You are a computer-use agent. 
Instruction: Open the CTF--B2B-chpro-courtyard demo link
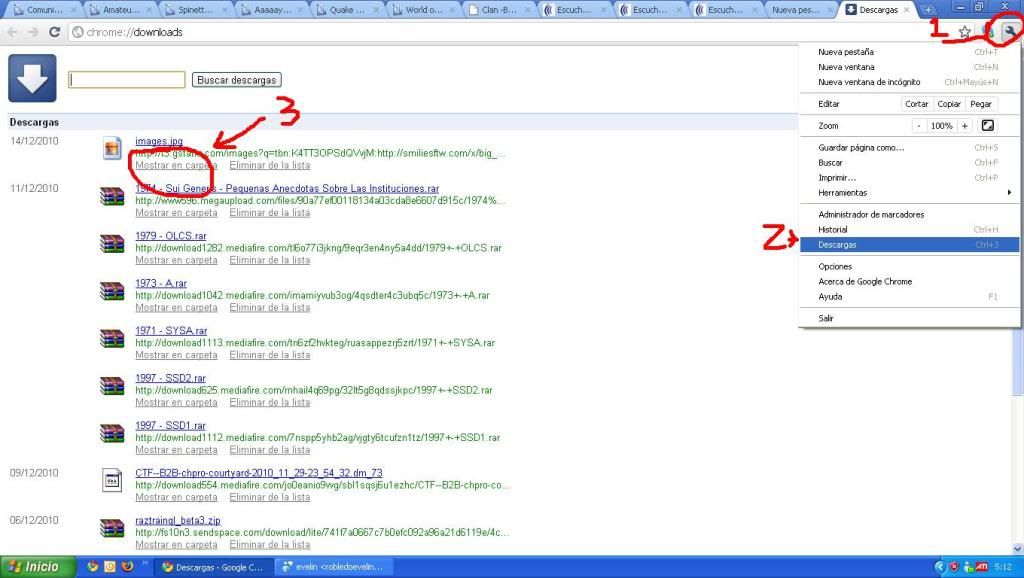pos(259,473)
